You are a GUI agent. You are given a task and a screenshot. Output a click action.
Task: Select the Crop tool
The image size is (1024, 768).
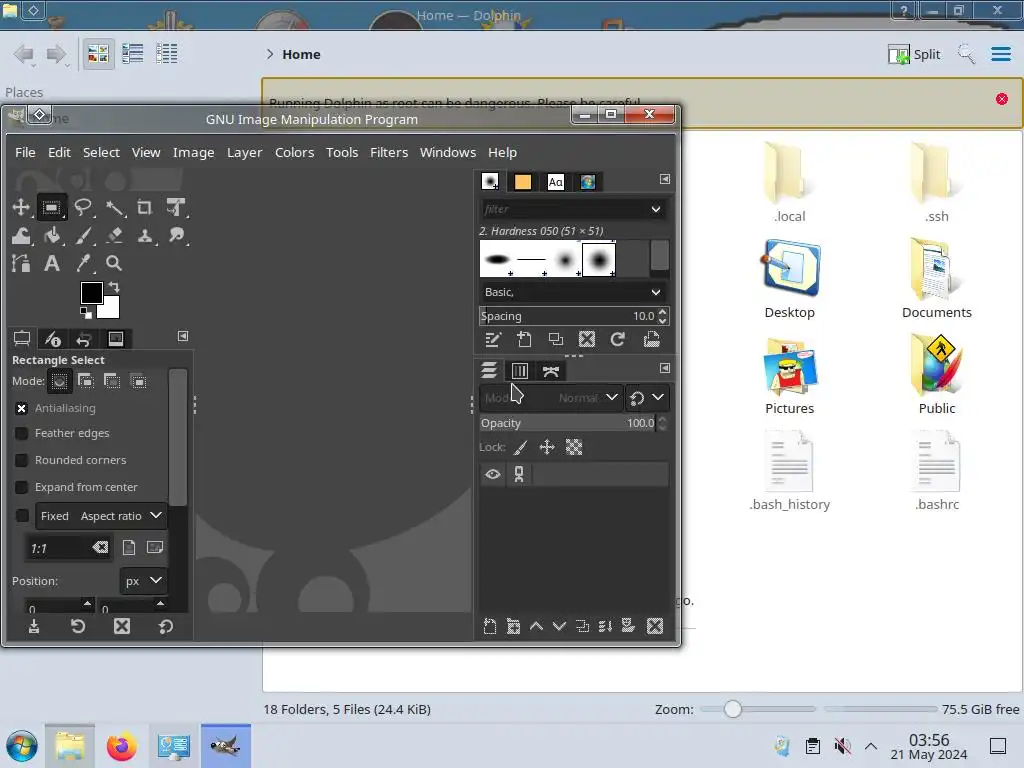[144, 208]
